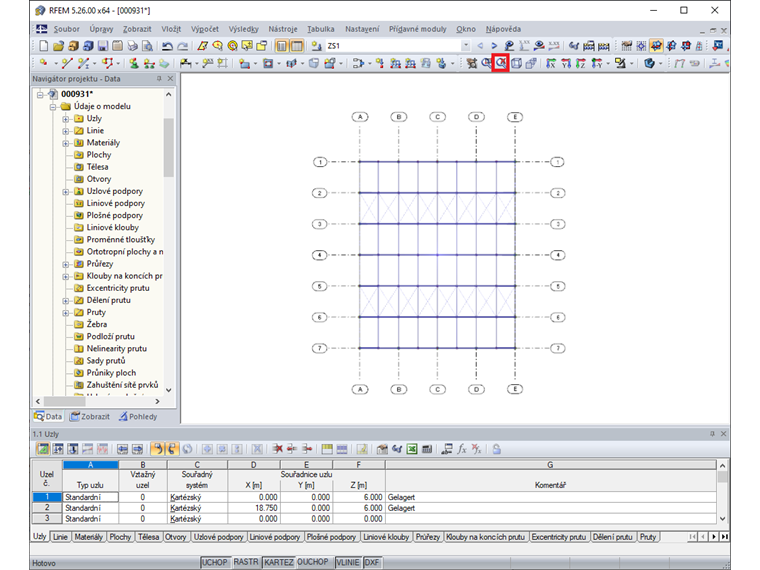Viewport: 760px width, 570px height.
Task: Jump to last table tab arrow
Action: tap(724, 537)
